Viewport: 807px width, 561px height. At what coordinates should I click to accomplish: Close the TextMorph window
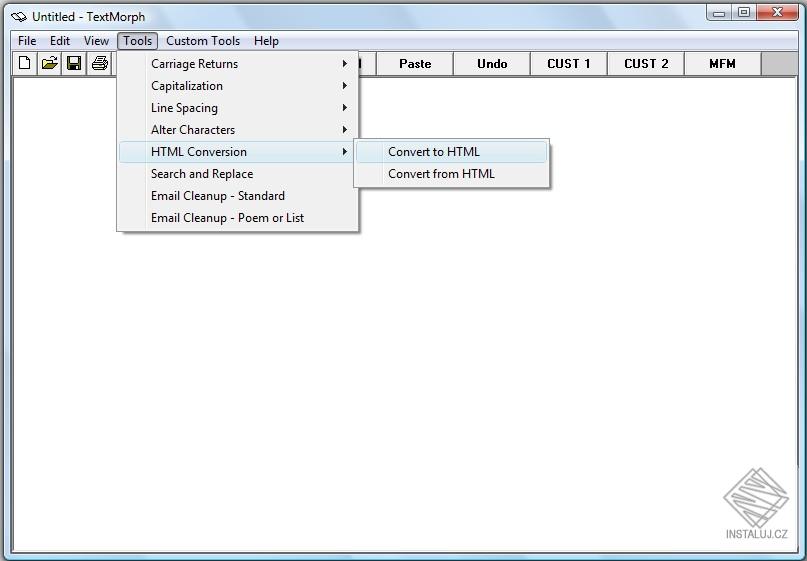pyautogui.click(x=777, y=12)
